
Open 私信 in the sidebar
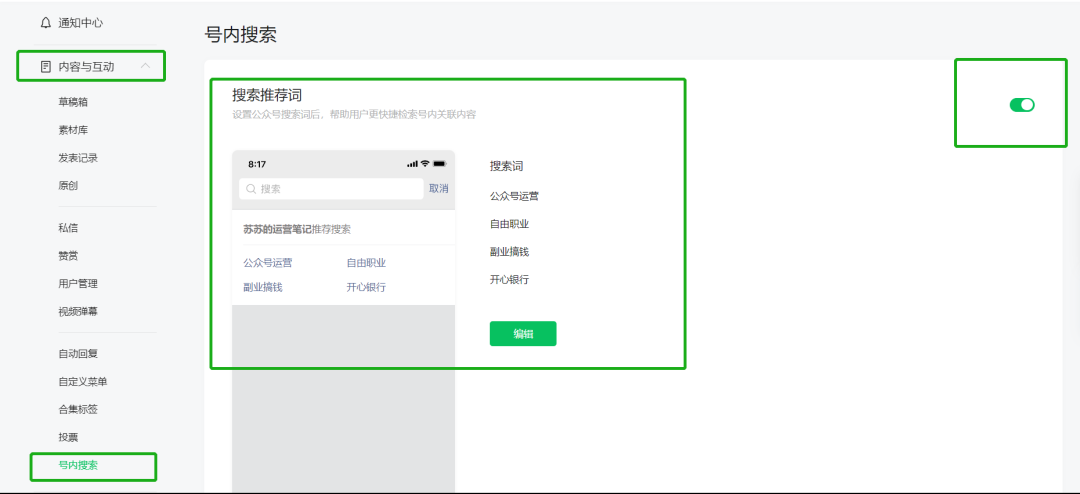68,228
